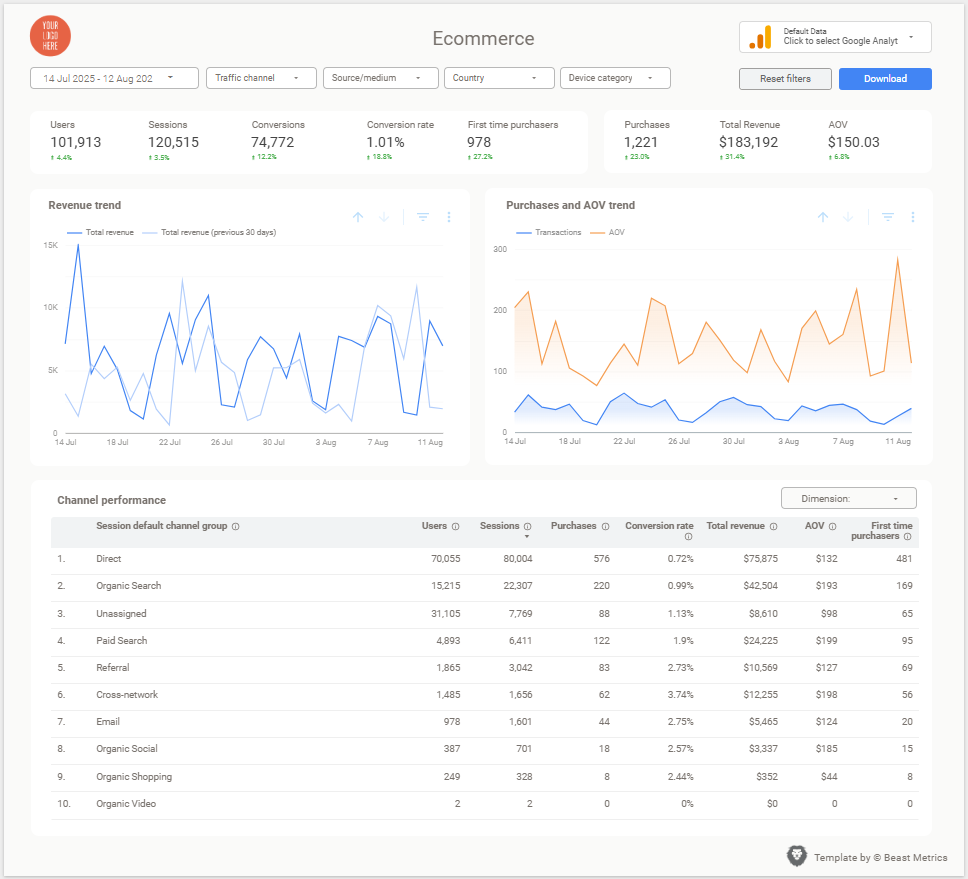Click drill down arrow on Purchases and AOV chart
The image size is (968, 879).
[848, 217]
